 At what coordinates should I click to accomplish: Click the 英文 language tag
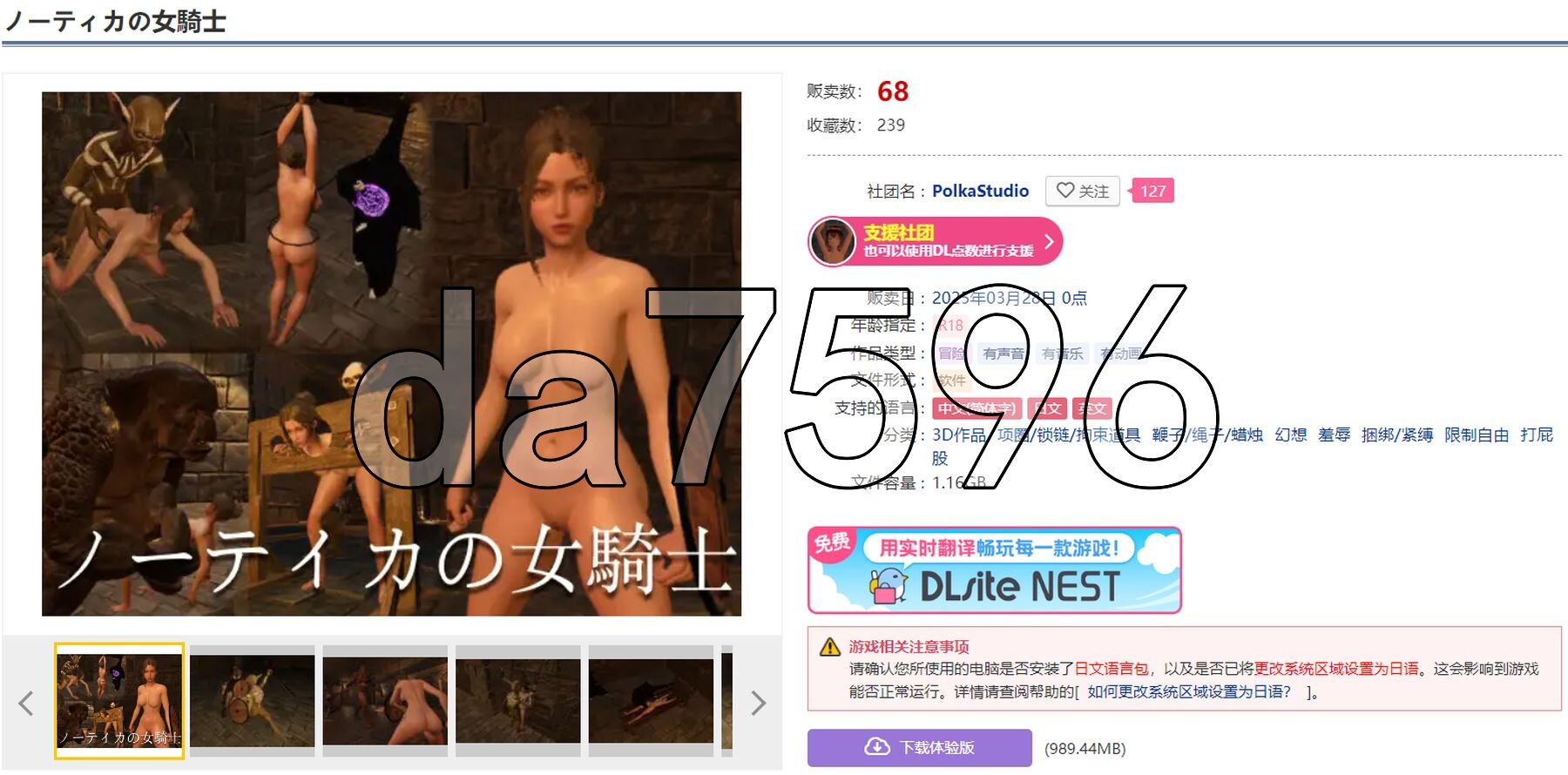(1092, 408)
